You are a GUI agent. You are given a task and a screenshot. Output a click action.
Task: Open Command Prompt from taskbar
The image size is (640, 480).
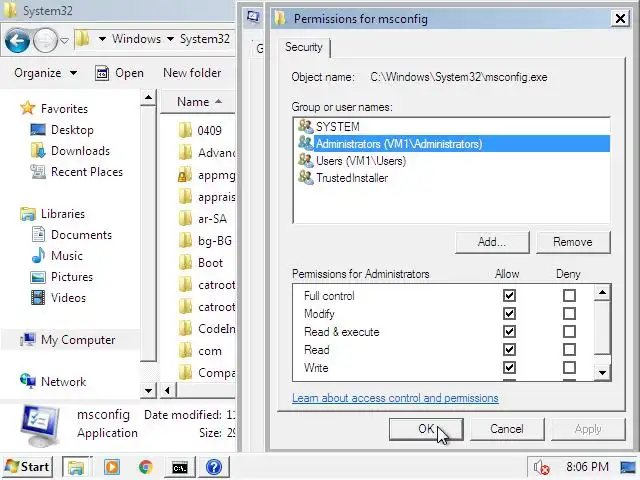180,467
